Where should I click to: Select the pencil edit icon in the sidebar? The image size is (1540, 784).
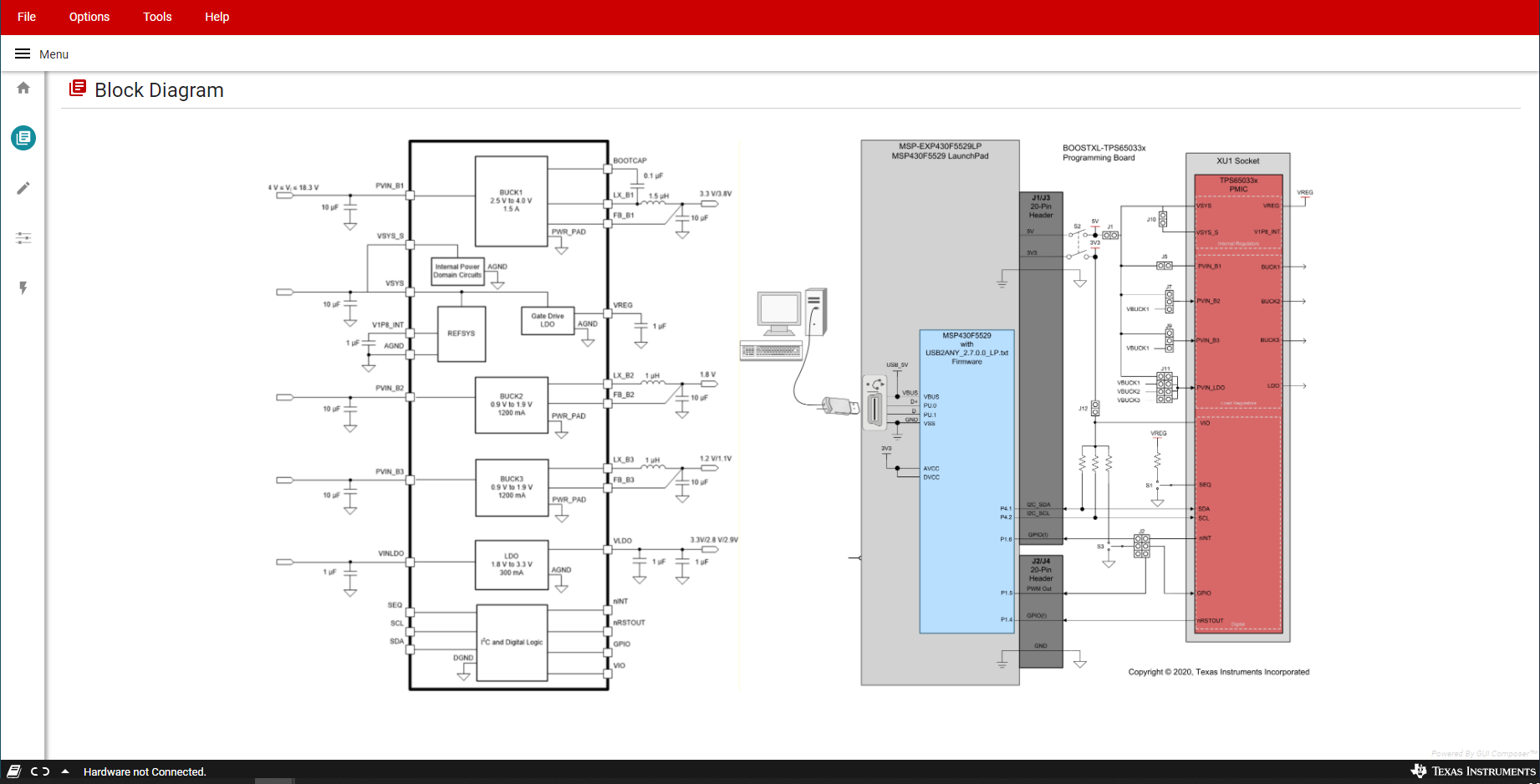coord(23,187)
